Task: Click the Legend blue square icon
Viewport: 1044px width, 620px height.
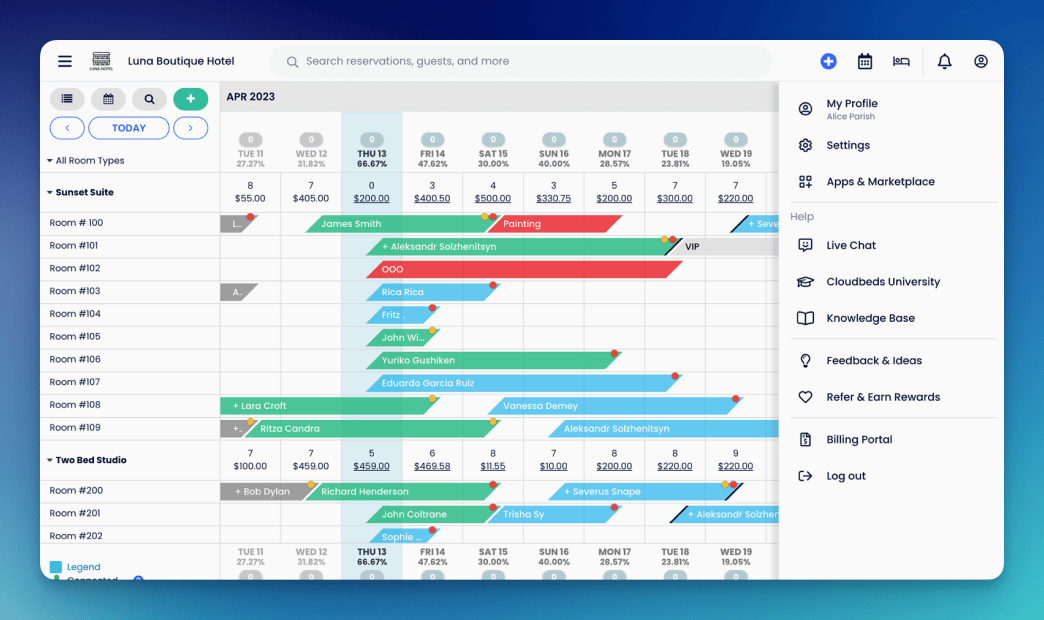Action: [56, 567]
